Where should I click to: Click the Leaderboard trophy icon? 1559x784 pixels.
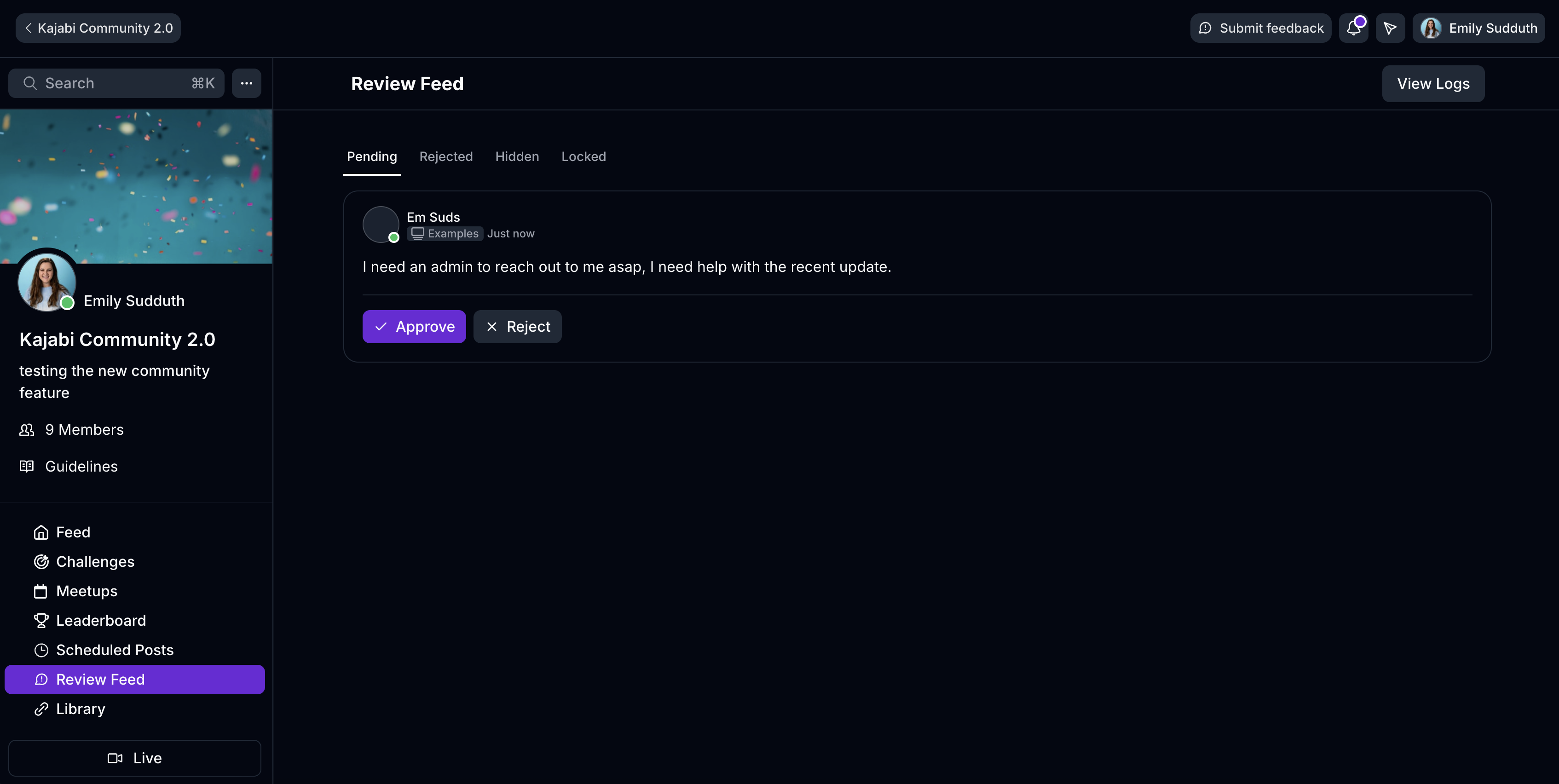pyautogui.click(x=40, y=621)
